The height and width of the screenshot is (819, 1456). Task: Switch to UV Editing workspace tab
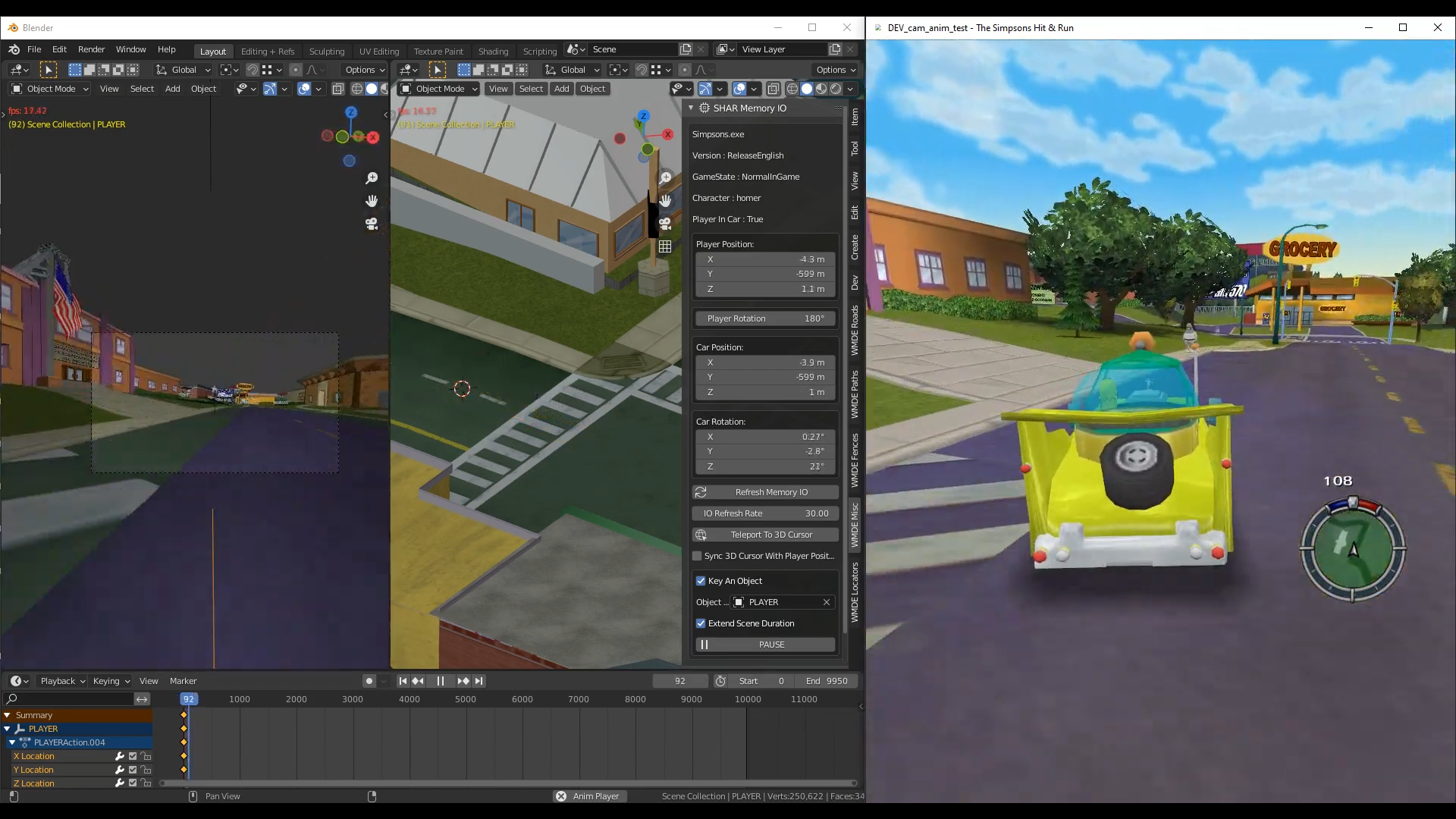point(379,52)
